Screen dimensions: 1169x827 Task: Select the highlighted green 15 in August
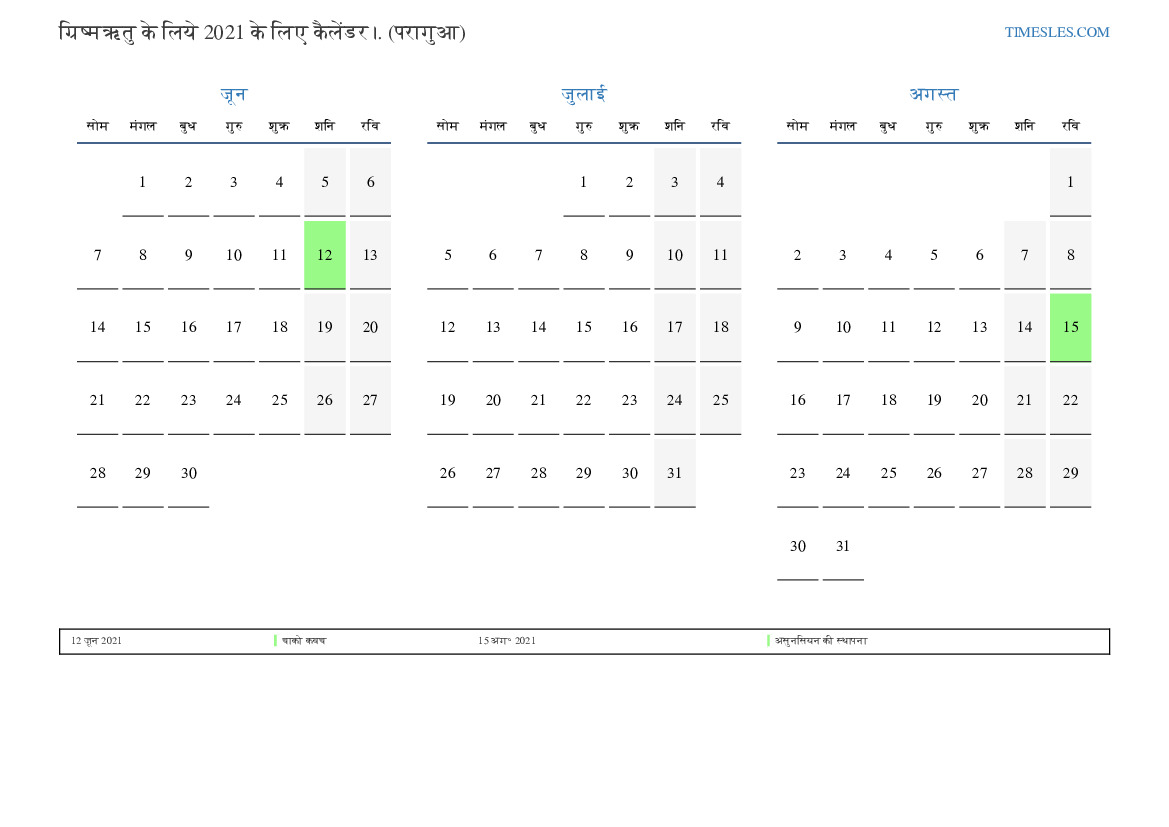coord(1070,327)
